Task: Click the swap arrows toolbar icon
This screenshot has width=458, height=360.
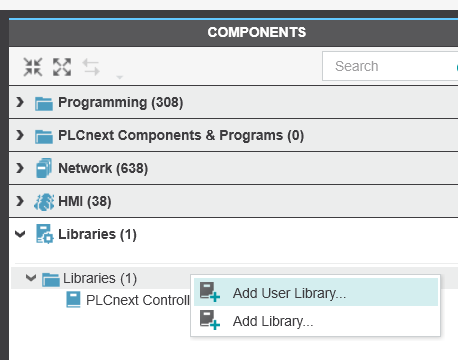Action: 91,67
